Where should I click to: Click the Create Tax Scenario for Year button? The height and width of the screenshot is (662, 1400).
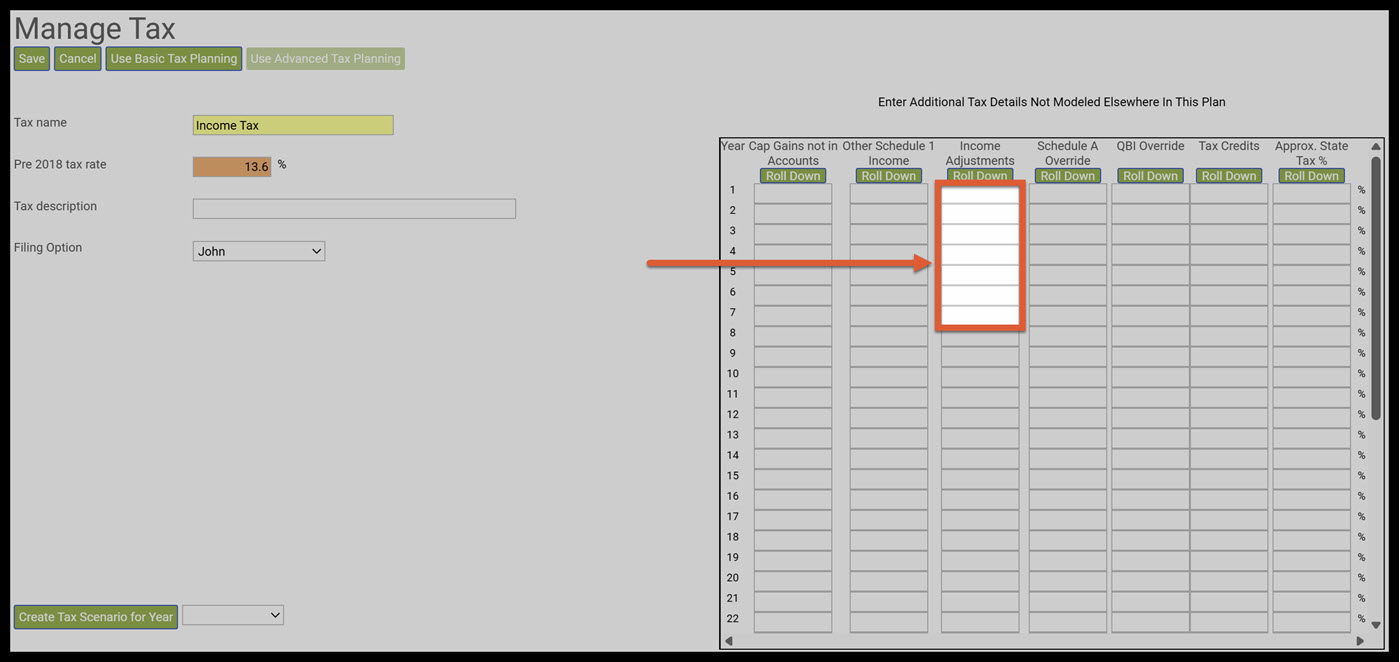(x=96, y=617)
